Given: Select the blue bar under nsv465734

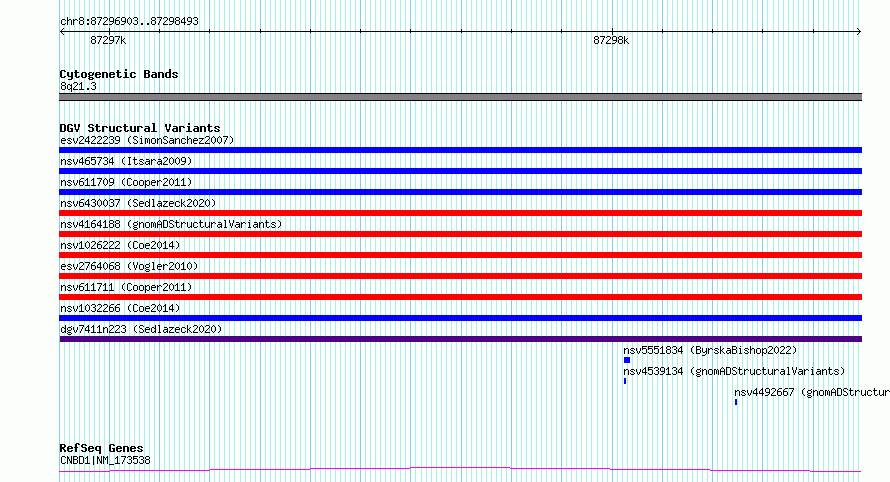Looking at the screenshot, I should (x=460, y=171).
